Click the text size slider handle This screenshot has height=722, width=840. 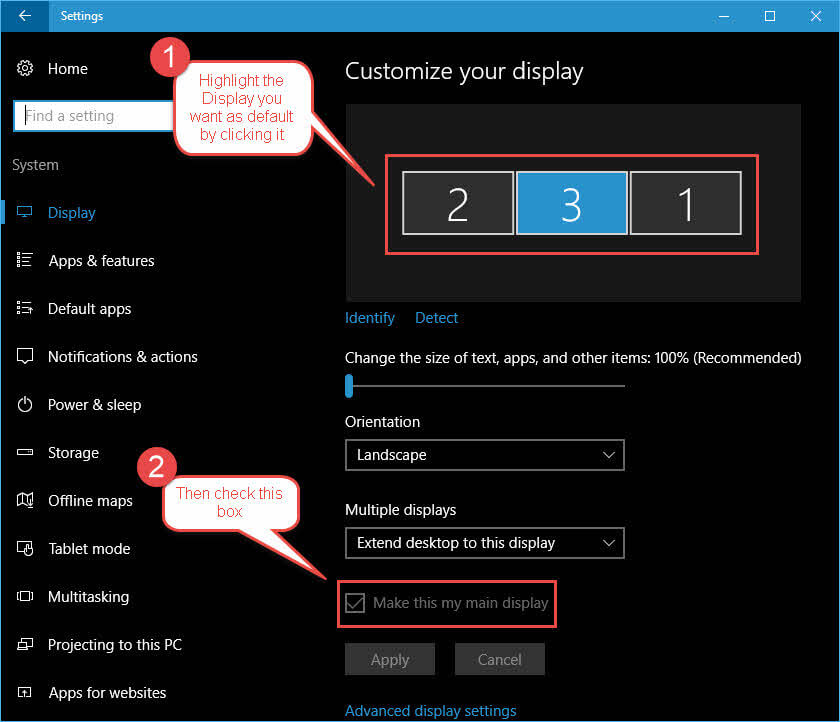point(349,385)
